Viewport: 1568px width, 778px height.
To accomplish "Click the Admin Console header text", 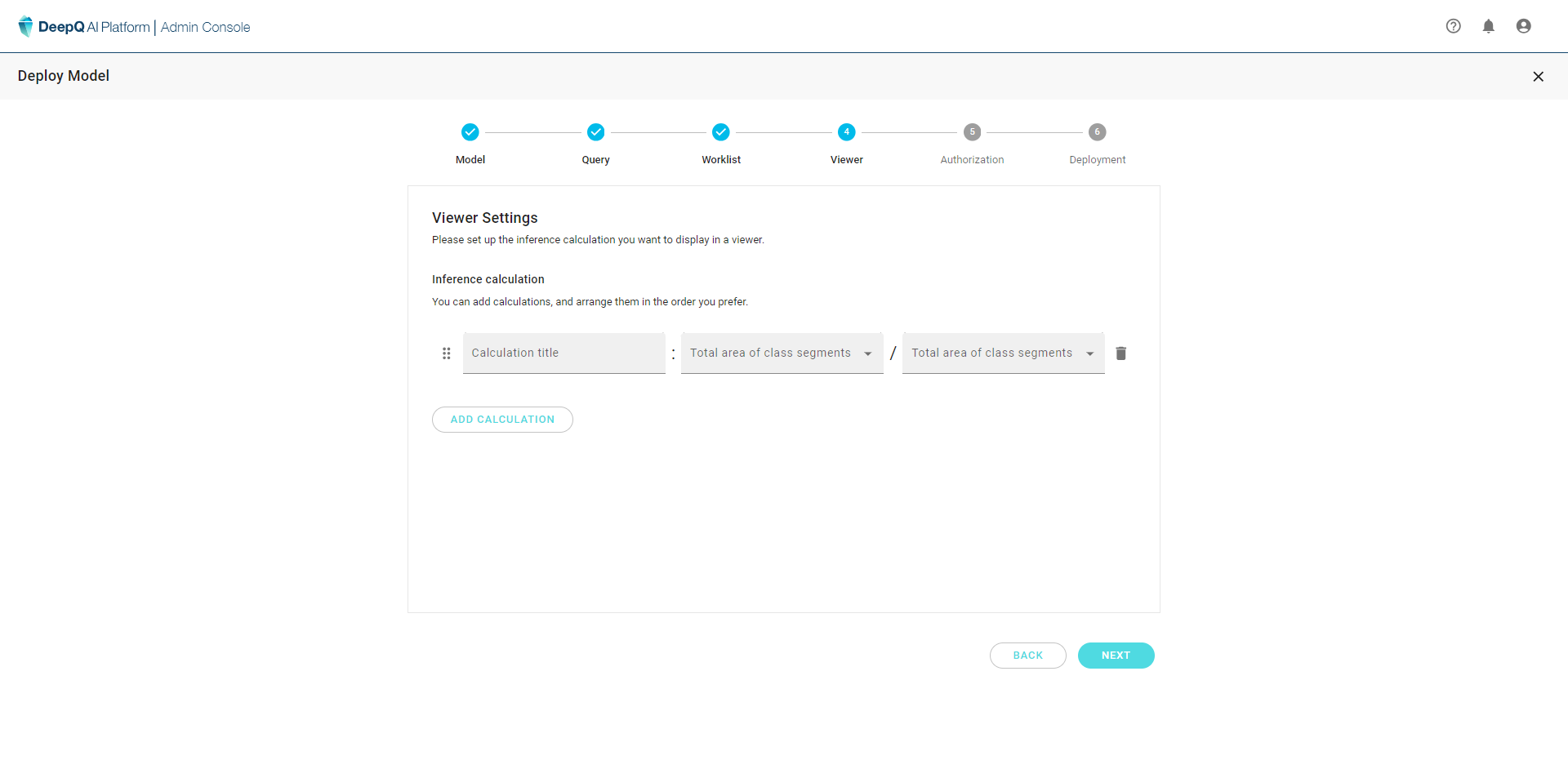I will [x=206, y=27].
